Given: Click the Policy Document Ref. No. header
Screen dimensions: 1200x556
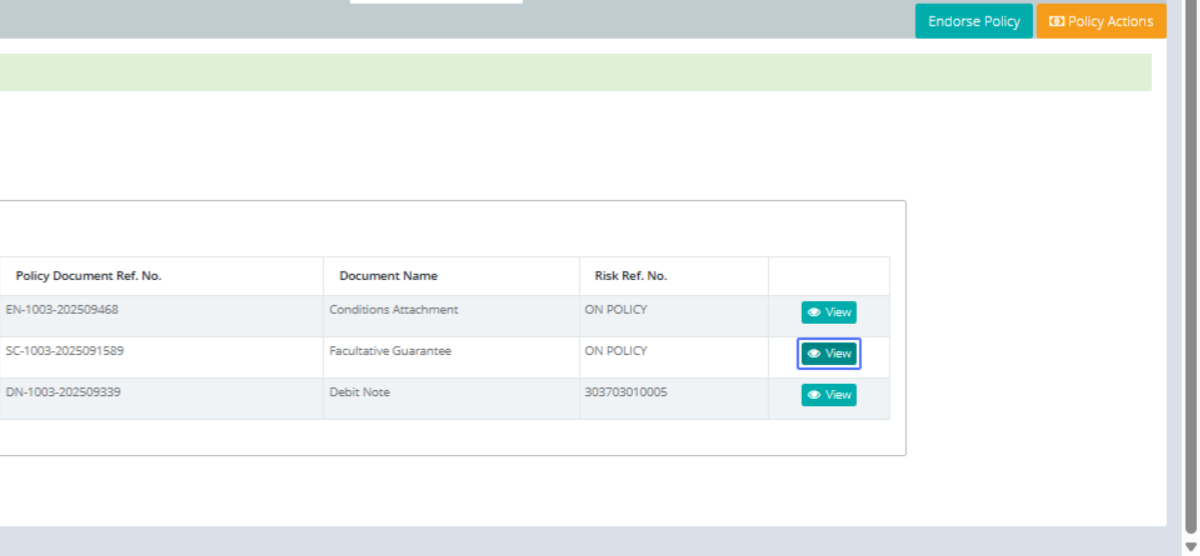Looking at the screenshot, I should pos(88,276).
